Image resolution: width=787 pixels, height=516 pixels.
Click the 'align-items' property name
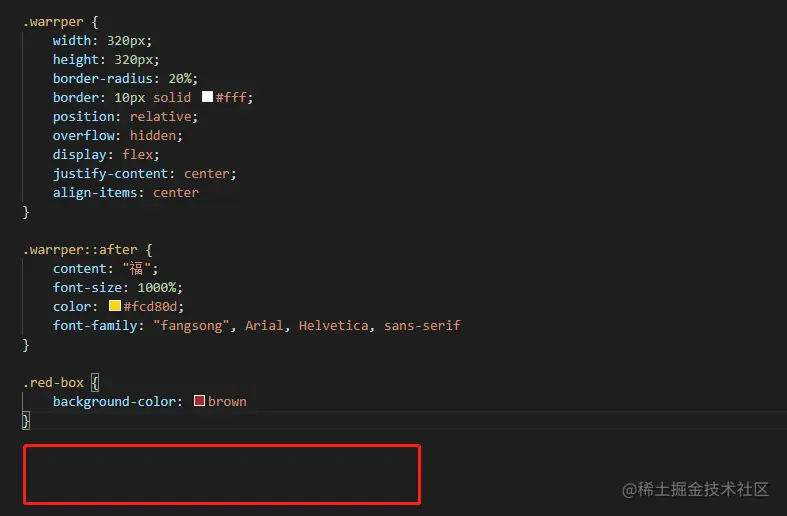[x=95, y=193]
